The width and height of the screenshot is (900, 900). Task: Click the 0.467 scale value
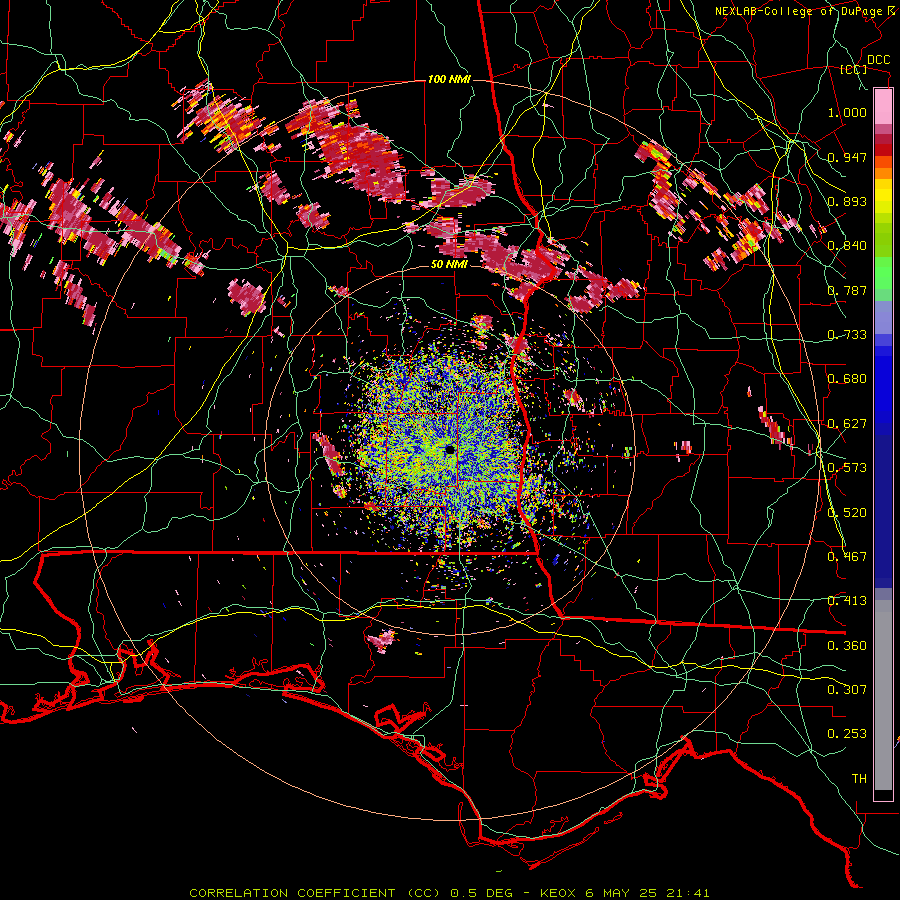(x=847, y=557)
